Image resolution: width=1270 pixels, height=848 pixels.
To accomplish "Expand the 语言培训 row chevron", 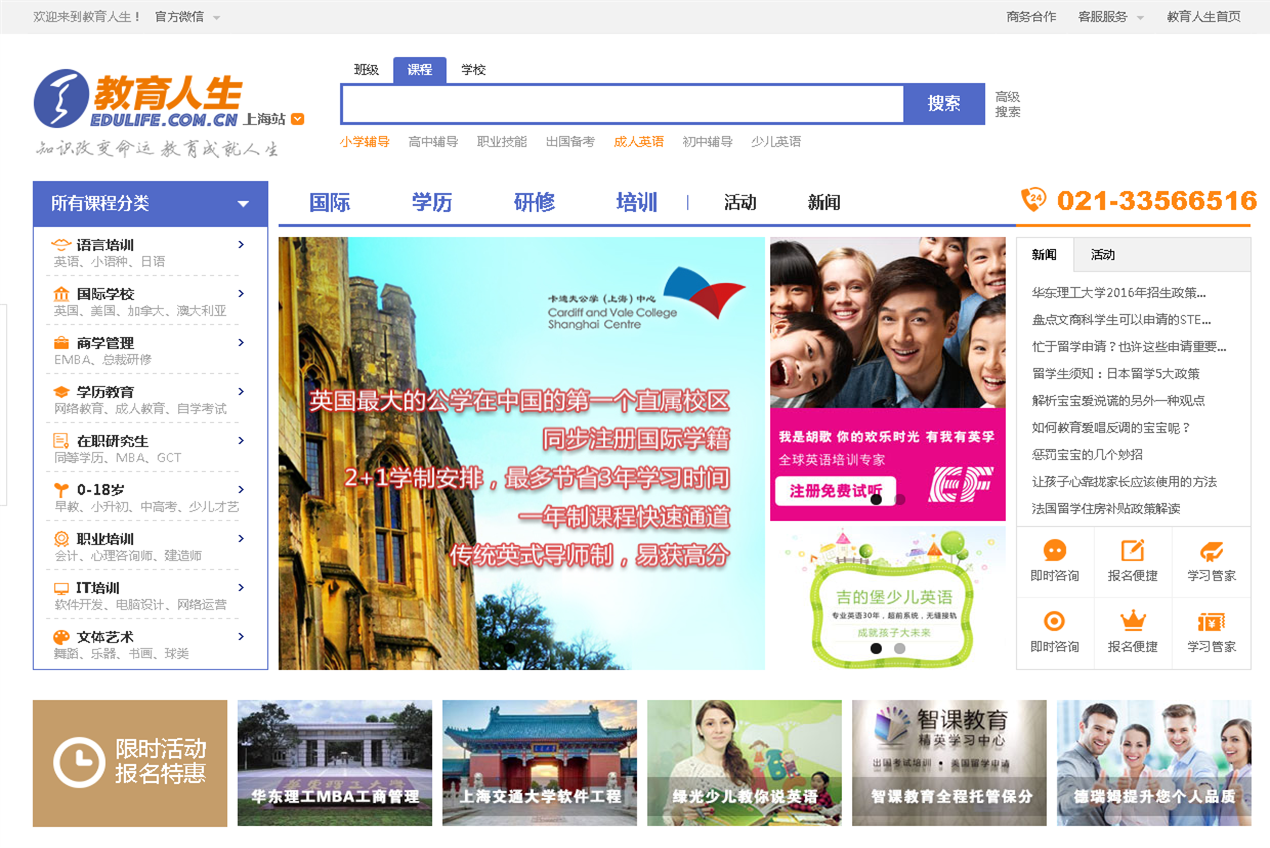I will [241, 244].
